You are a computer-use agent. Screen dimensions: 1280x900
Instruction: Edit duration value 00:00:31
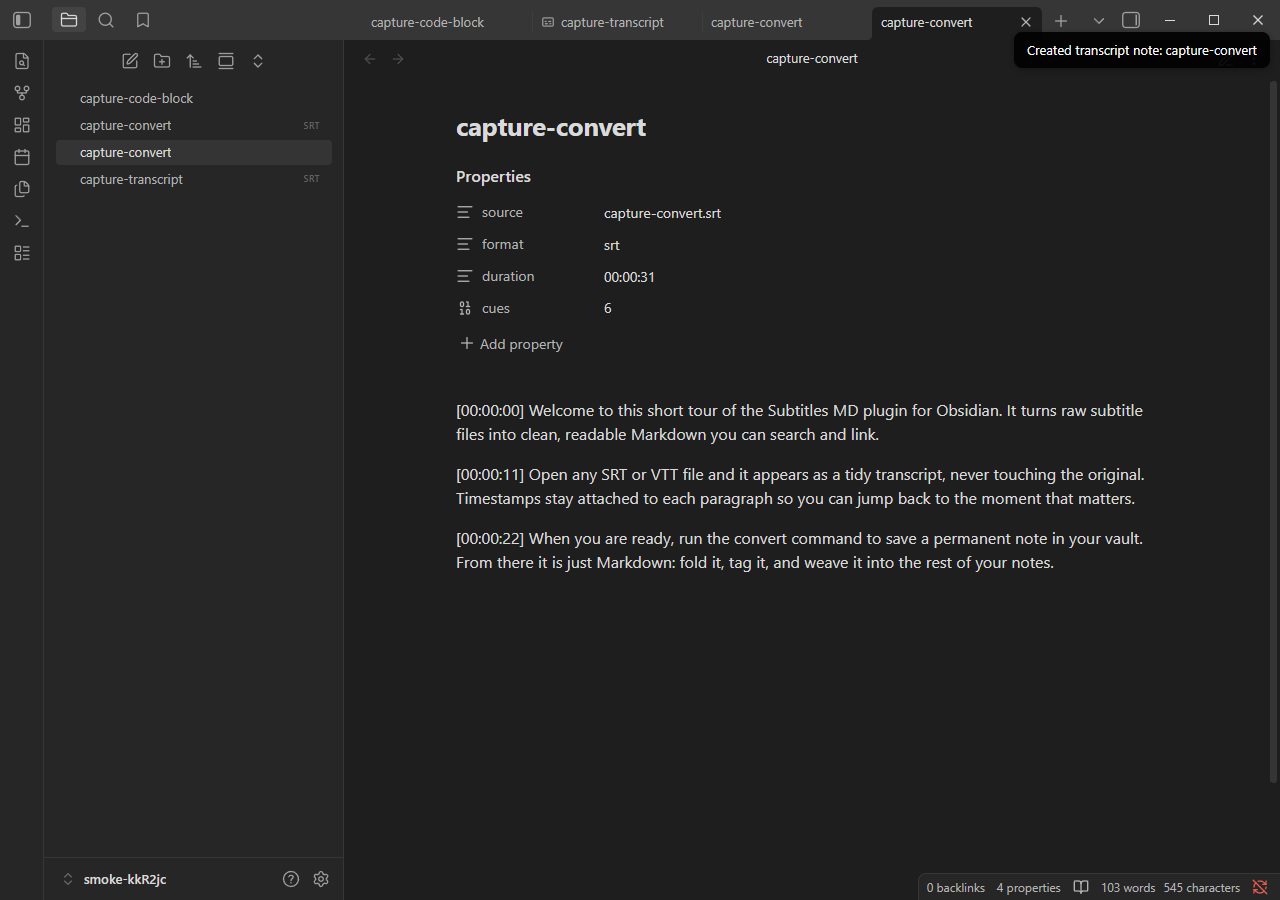[x=629, y=277]
